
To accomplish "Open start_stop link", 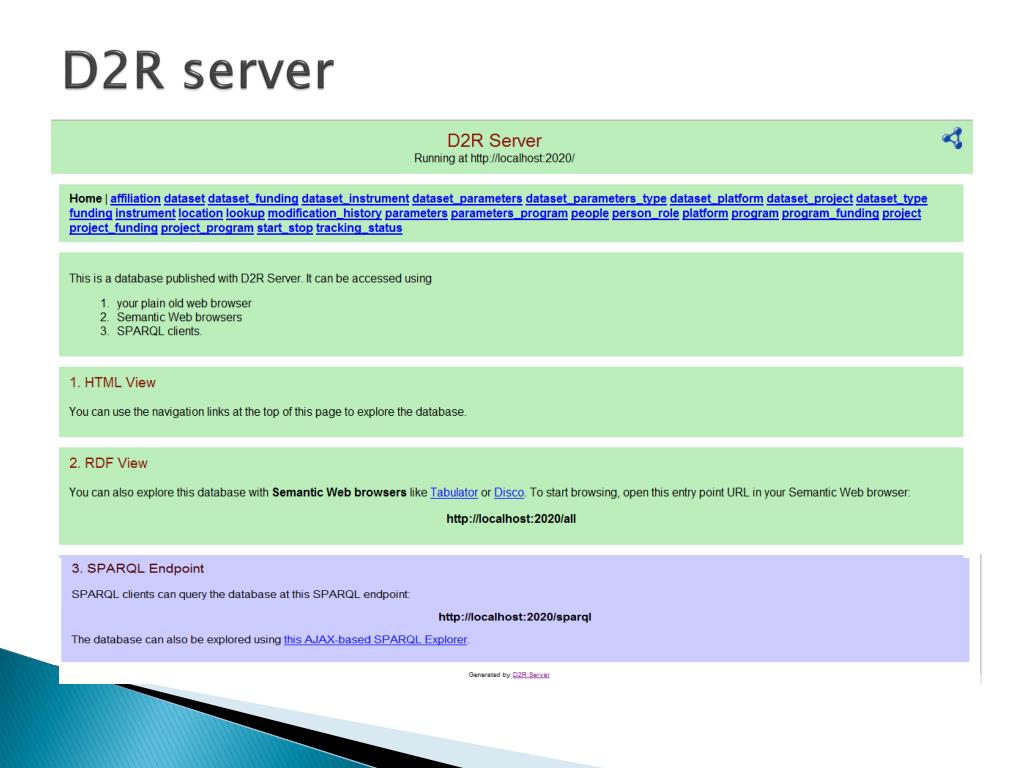I will (285, 228).
